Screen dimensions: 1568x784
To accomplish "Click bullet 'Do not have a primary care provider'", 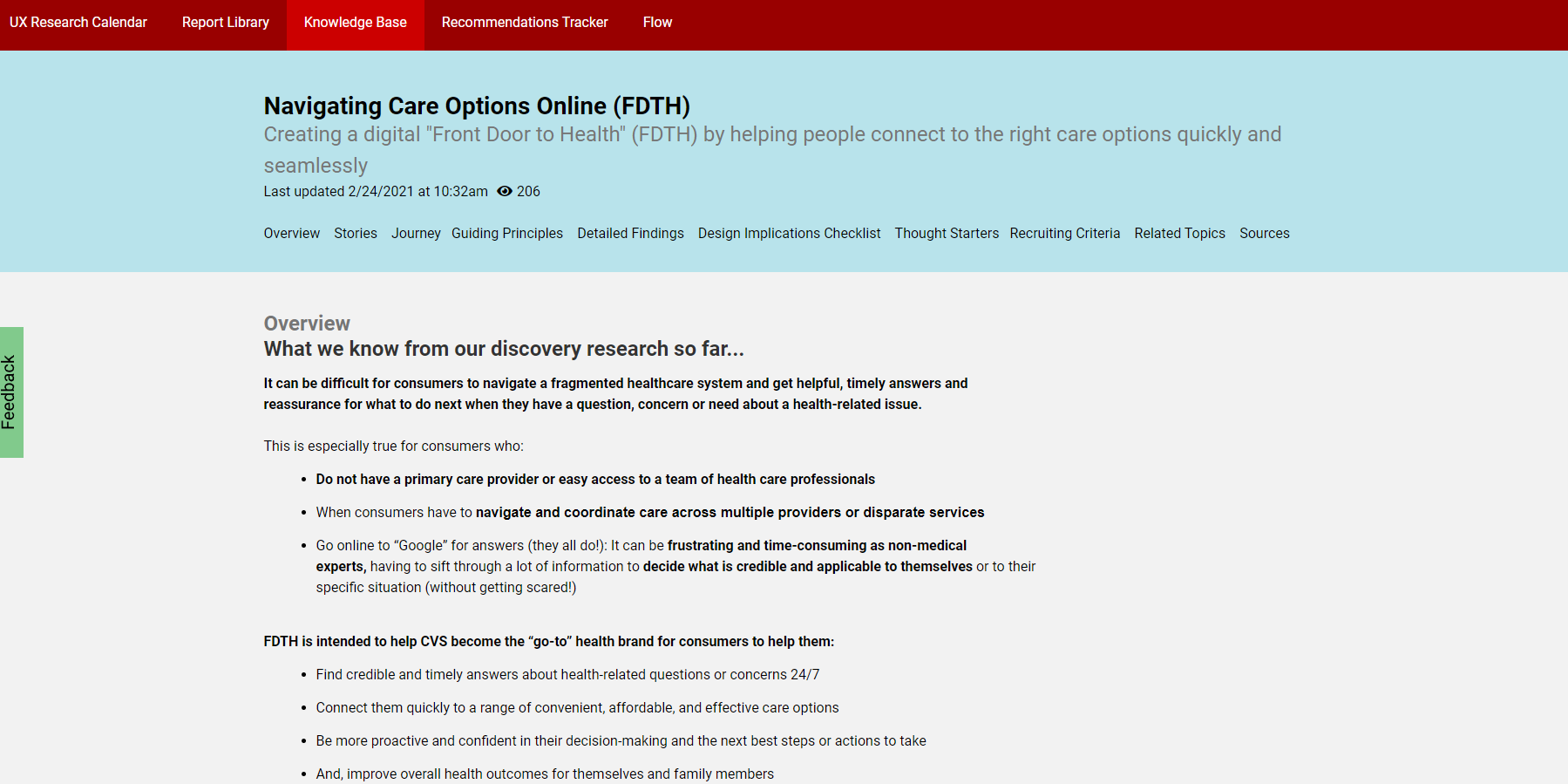I will tap(595, 480).
